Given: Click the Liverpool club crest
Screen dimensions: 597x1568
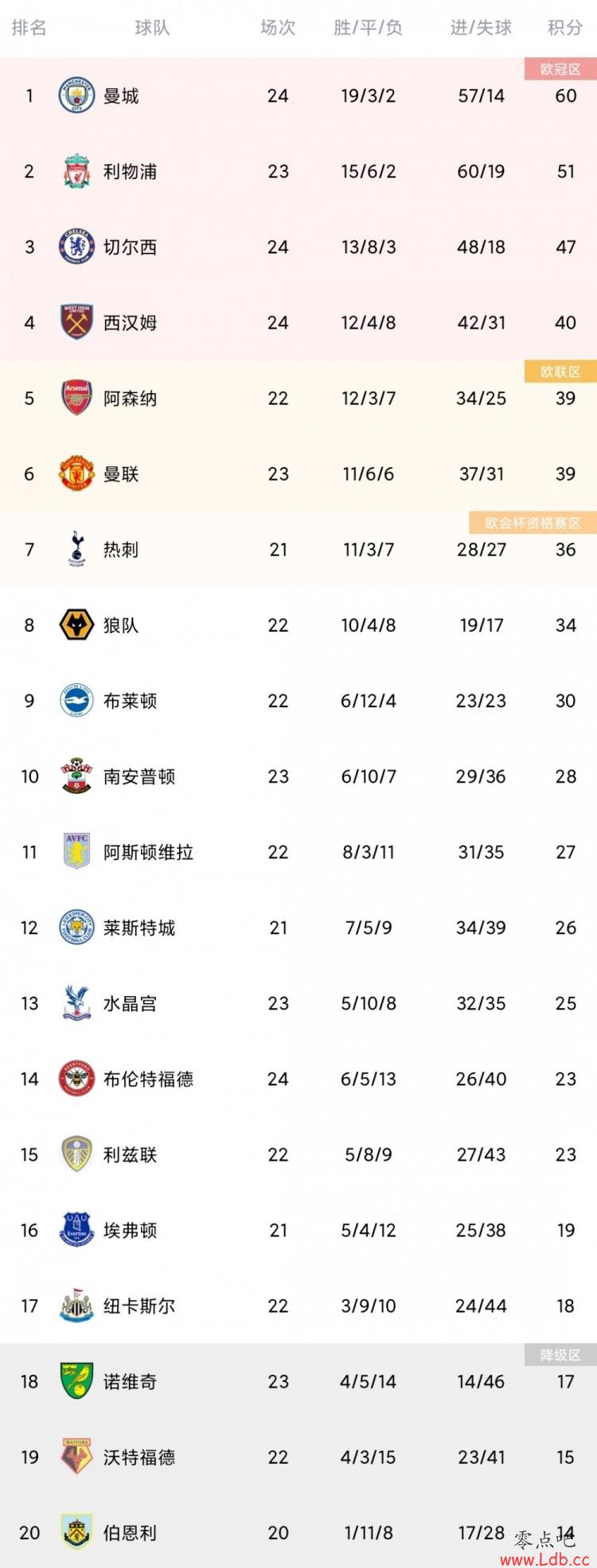Looking at the screenshot, I should (77, 172).
